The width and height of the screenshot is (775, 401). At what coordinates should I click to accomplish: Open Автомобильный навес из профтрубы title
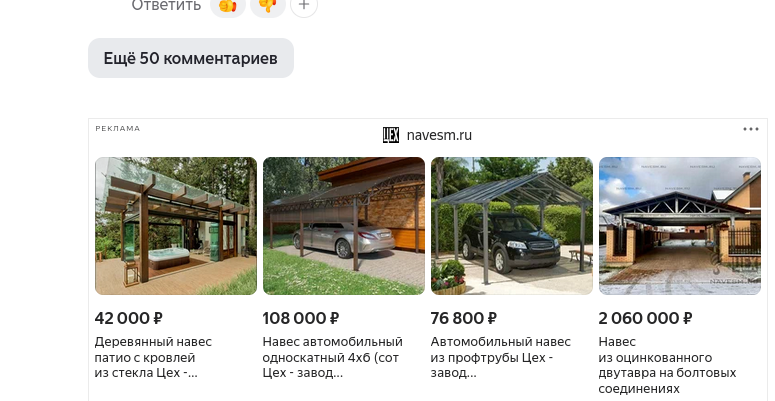click(x=501, y=357)
